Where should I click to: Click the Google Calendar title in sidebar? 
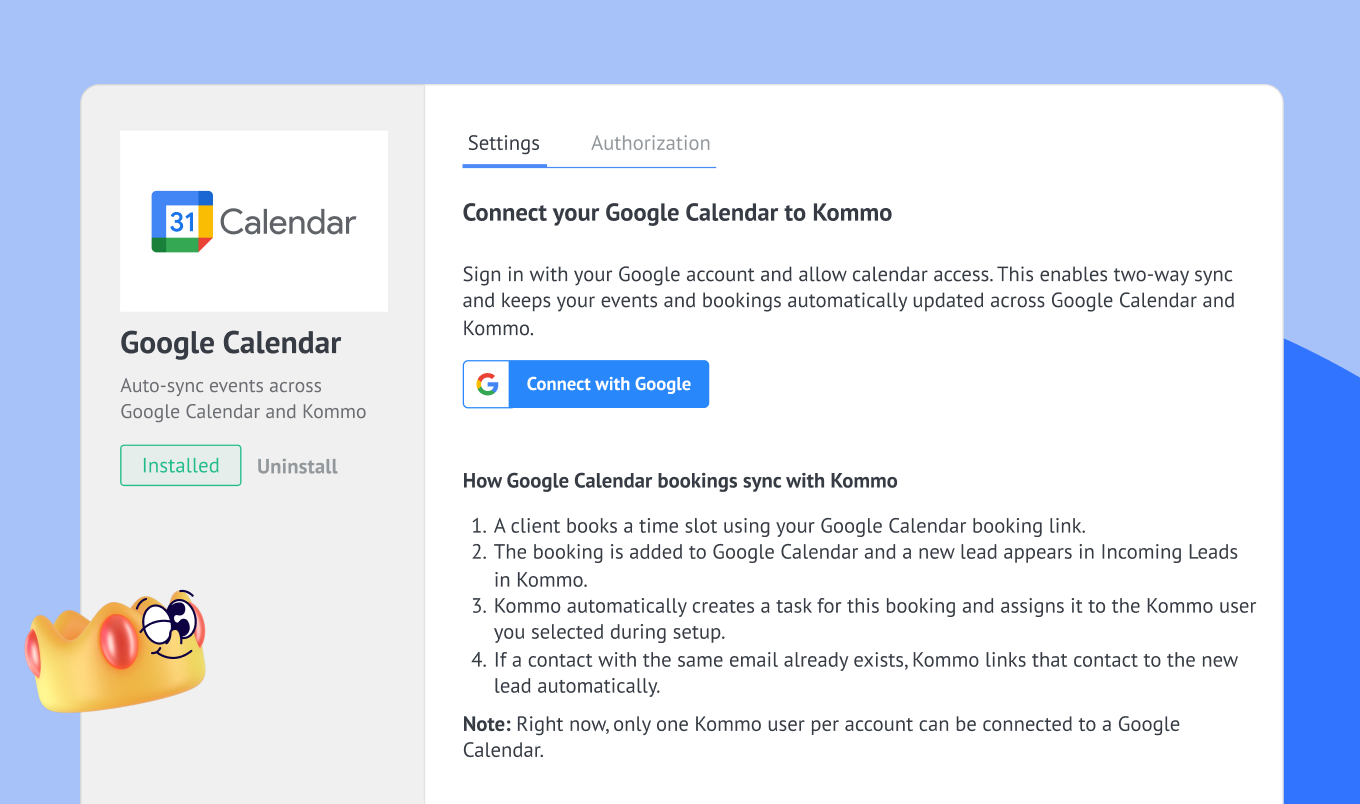231,343
